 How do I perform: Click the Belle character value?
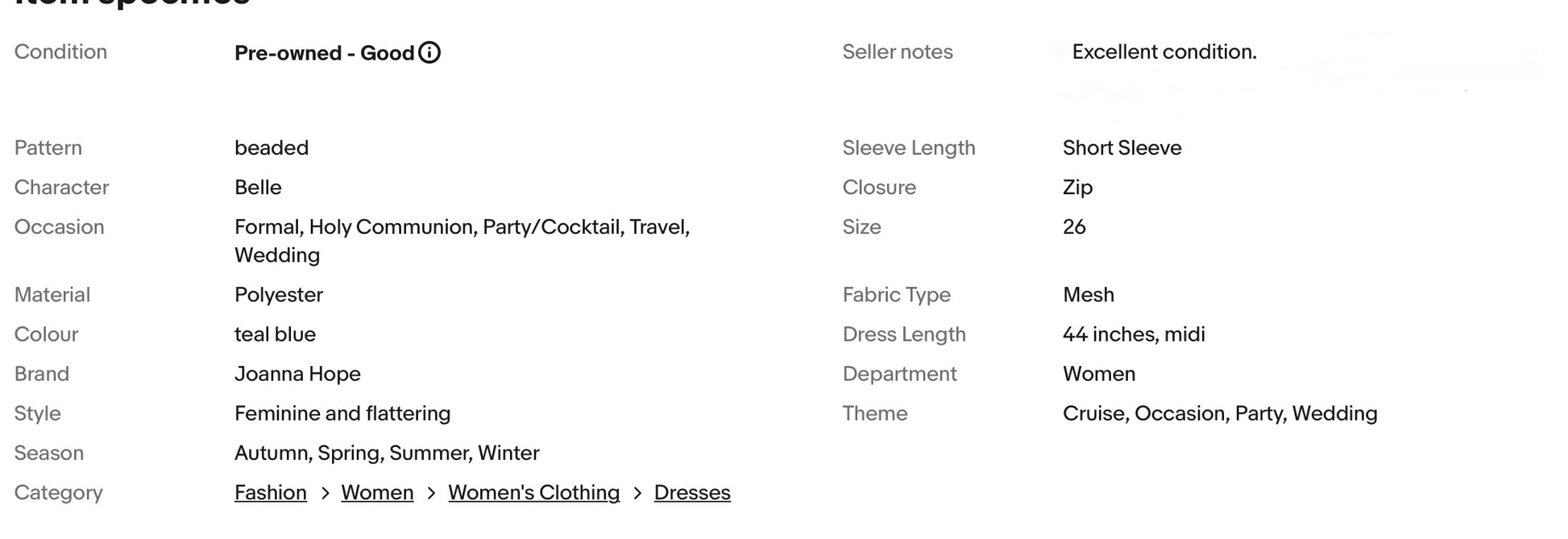[258, 188]
